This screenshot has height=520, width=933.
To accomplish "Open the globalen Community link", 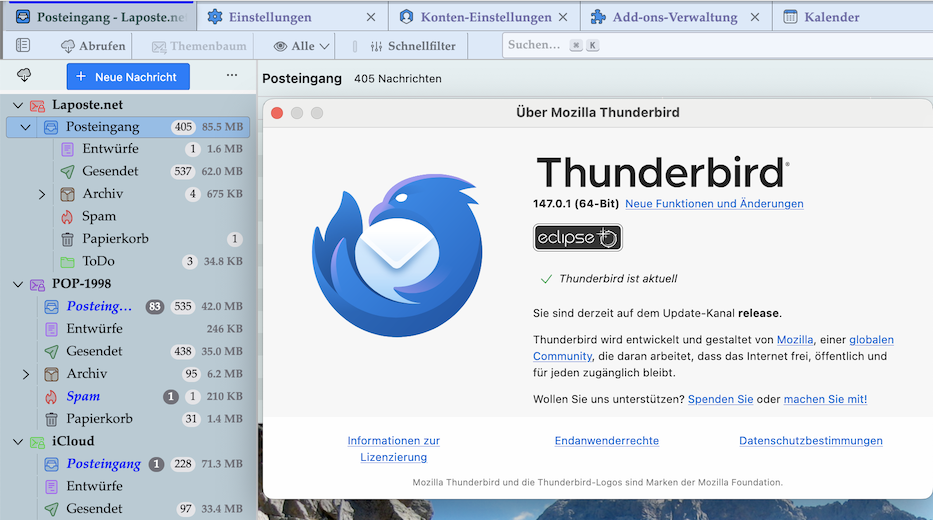I will [871, 340].
